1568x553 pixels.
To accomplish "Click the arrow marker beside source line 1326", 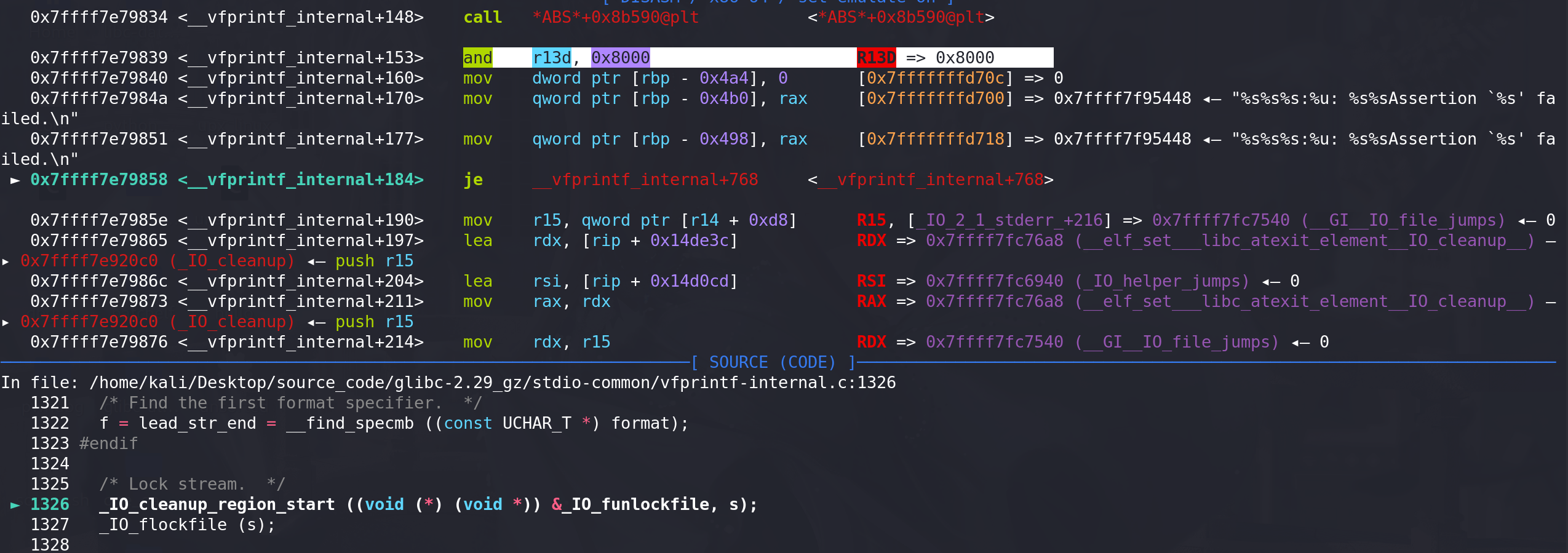I will click(x=15, y=504).
